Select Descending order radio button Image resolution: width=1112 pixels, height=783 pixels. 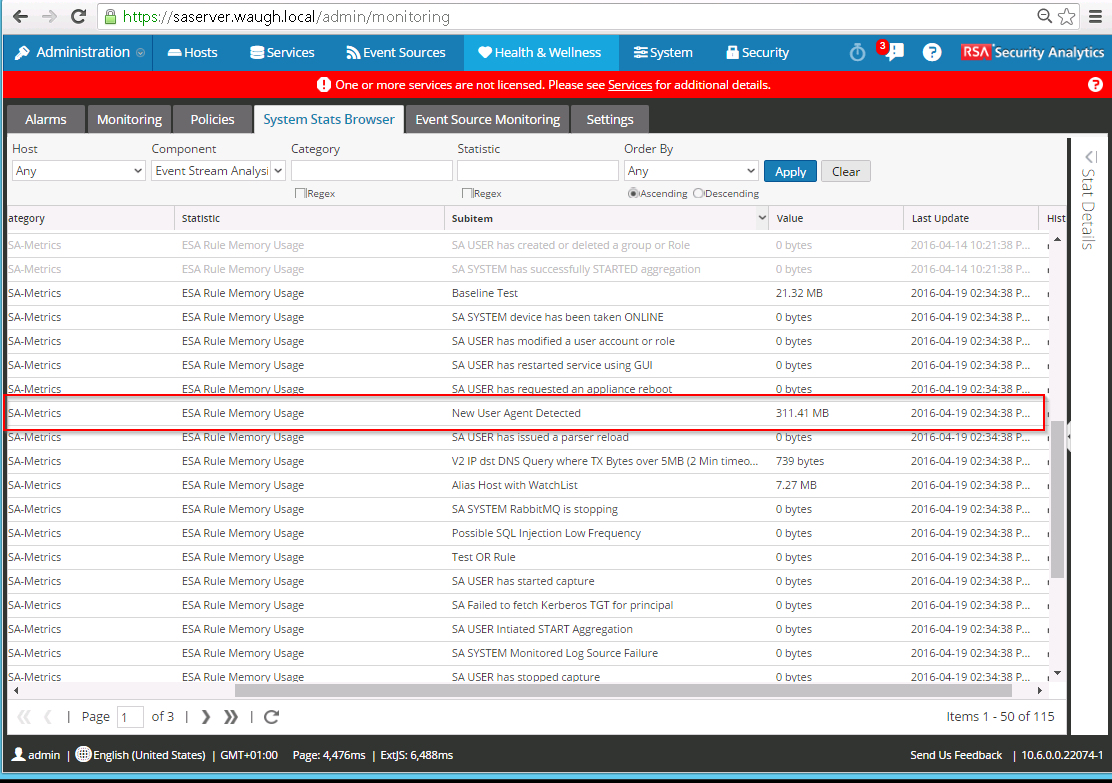tap(698, 193)
